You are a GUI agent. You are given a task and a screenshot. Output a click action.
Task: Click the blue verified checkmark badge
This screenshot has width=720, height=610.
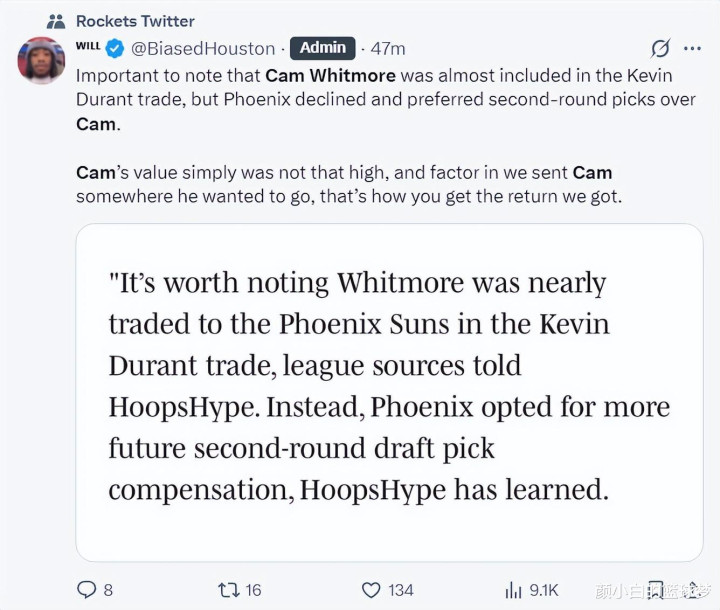point(116,48)
